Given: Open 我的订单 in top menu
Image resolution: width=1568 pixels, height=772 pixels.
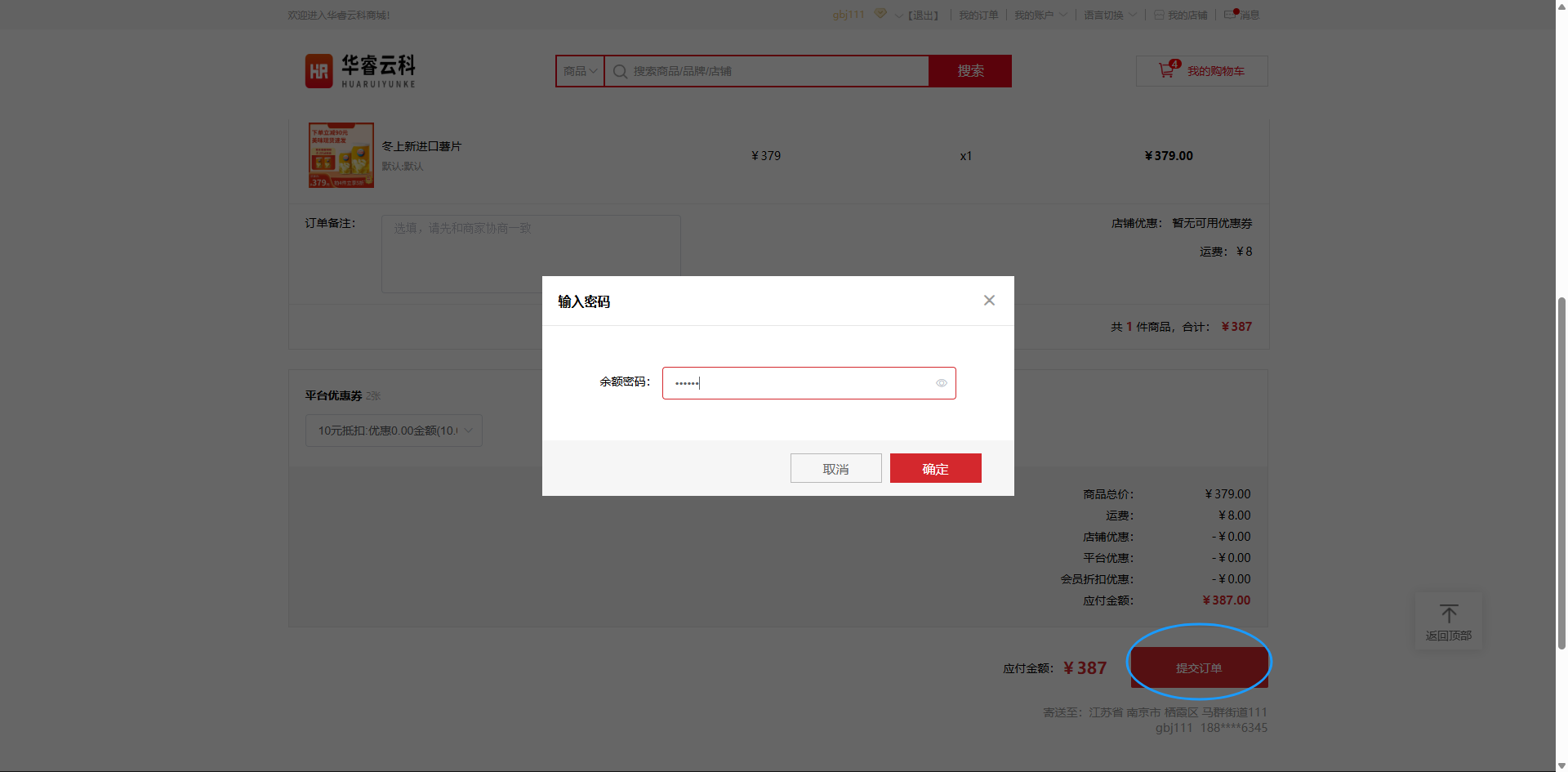Looking at the screenshot, I should point(978,15).
